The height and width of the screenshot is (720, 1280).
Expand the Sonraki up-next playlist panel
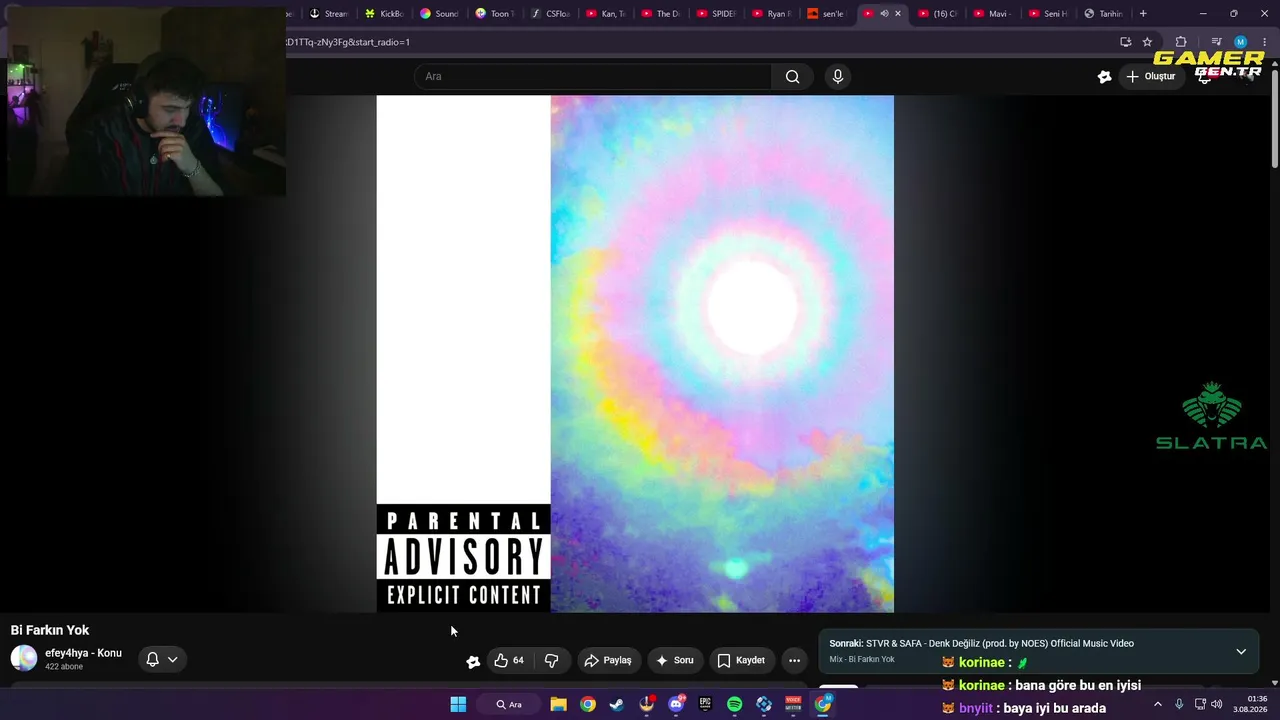coord(1241,652)
